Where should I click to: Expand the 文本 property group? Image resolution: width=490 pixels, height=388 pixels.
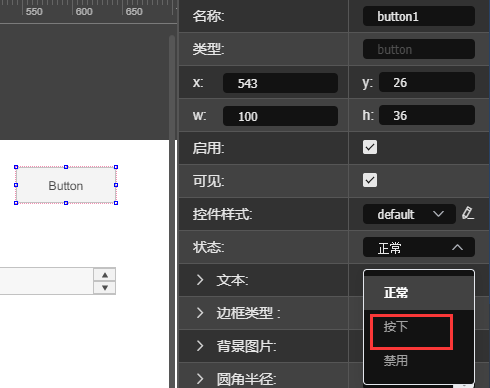(200, 280)
